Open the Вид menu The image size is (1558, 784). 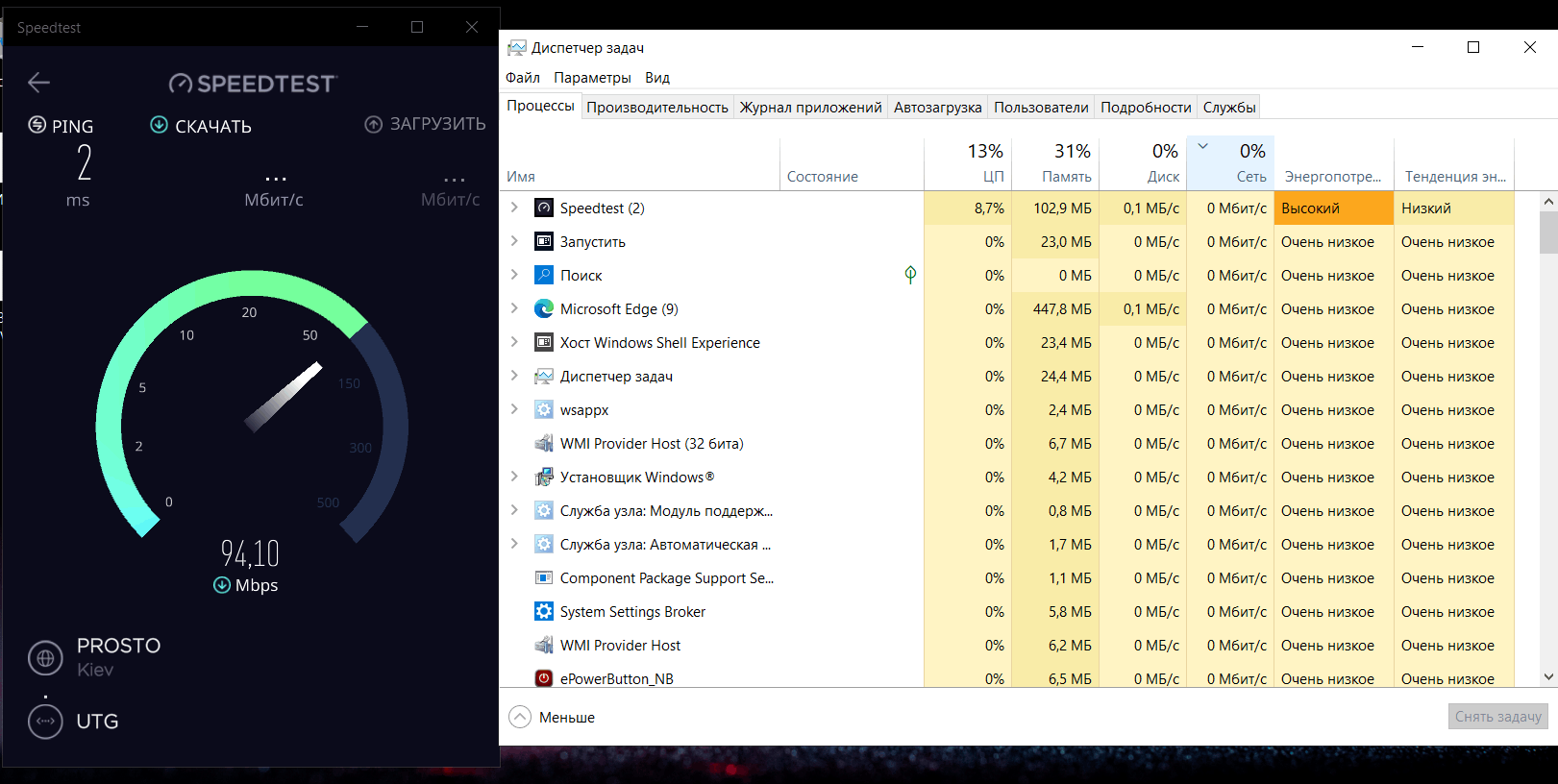(x=657, y=78)
